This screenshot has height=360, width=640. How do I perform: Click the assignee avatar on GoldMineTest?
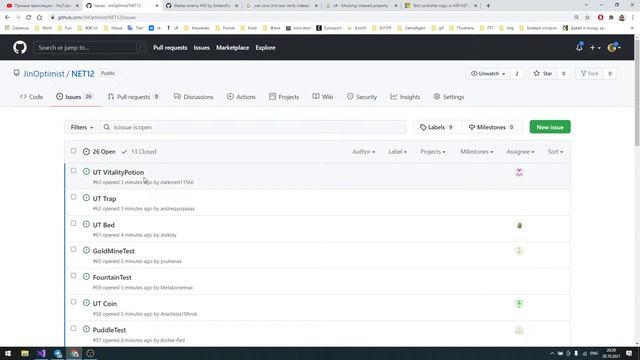[x=519, y=251]
